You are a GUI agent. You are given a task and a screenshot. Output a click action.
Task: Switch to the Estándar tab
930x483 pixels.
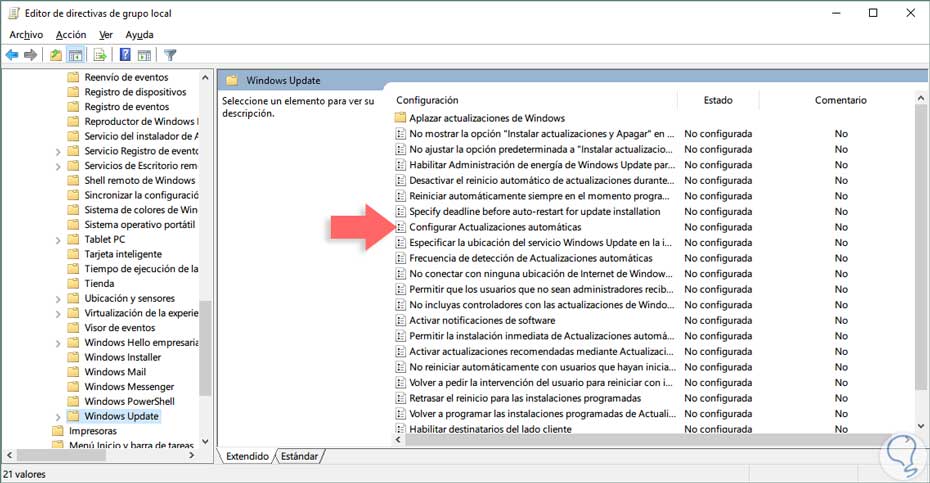(300, 456)
